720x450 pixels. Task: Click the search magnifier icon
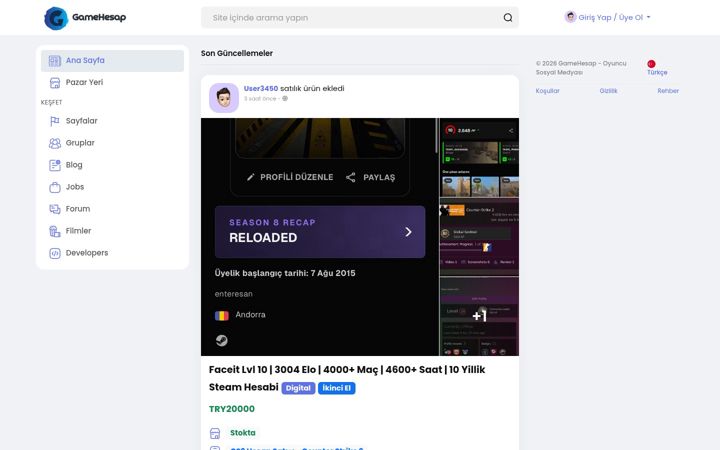pyautogui.click(x=507, y=17)
